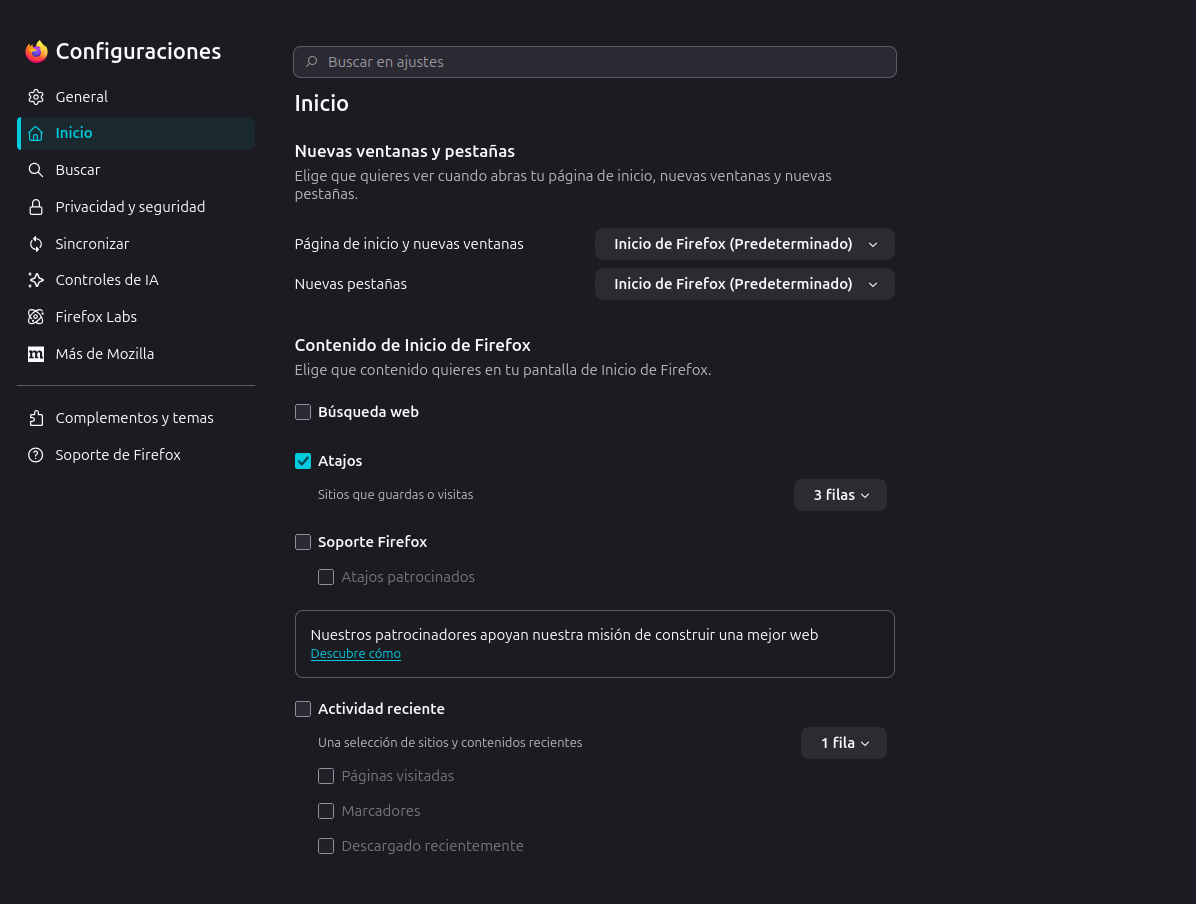Image resolution: width=1196 pixels, height=904 pixels.
Task: Click the Soporte de Firefox help icon
Action: click(x=36, y=455)
